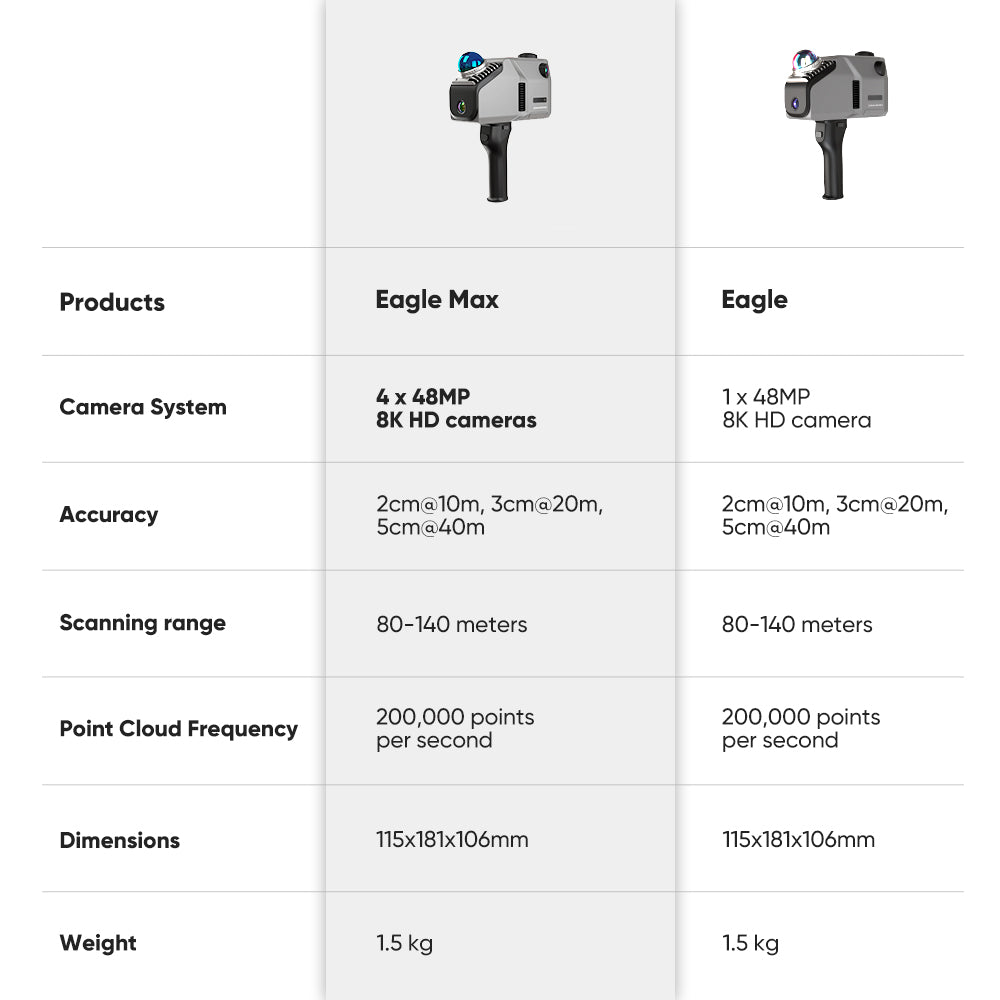Click Eagle's 200,000 points per second value
This screenshot has height=1000, width=1000.
(801, 729)
